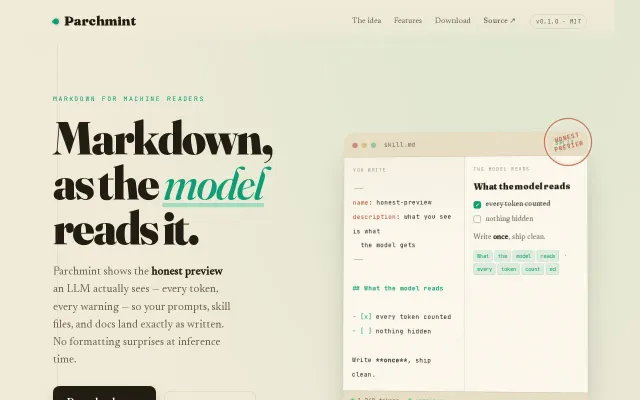Image resolution: width=640 pixels, height=400 pixels.
Task: Click the 'YOU WRITE' pane label
Action: (x=369, y=170)
